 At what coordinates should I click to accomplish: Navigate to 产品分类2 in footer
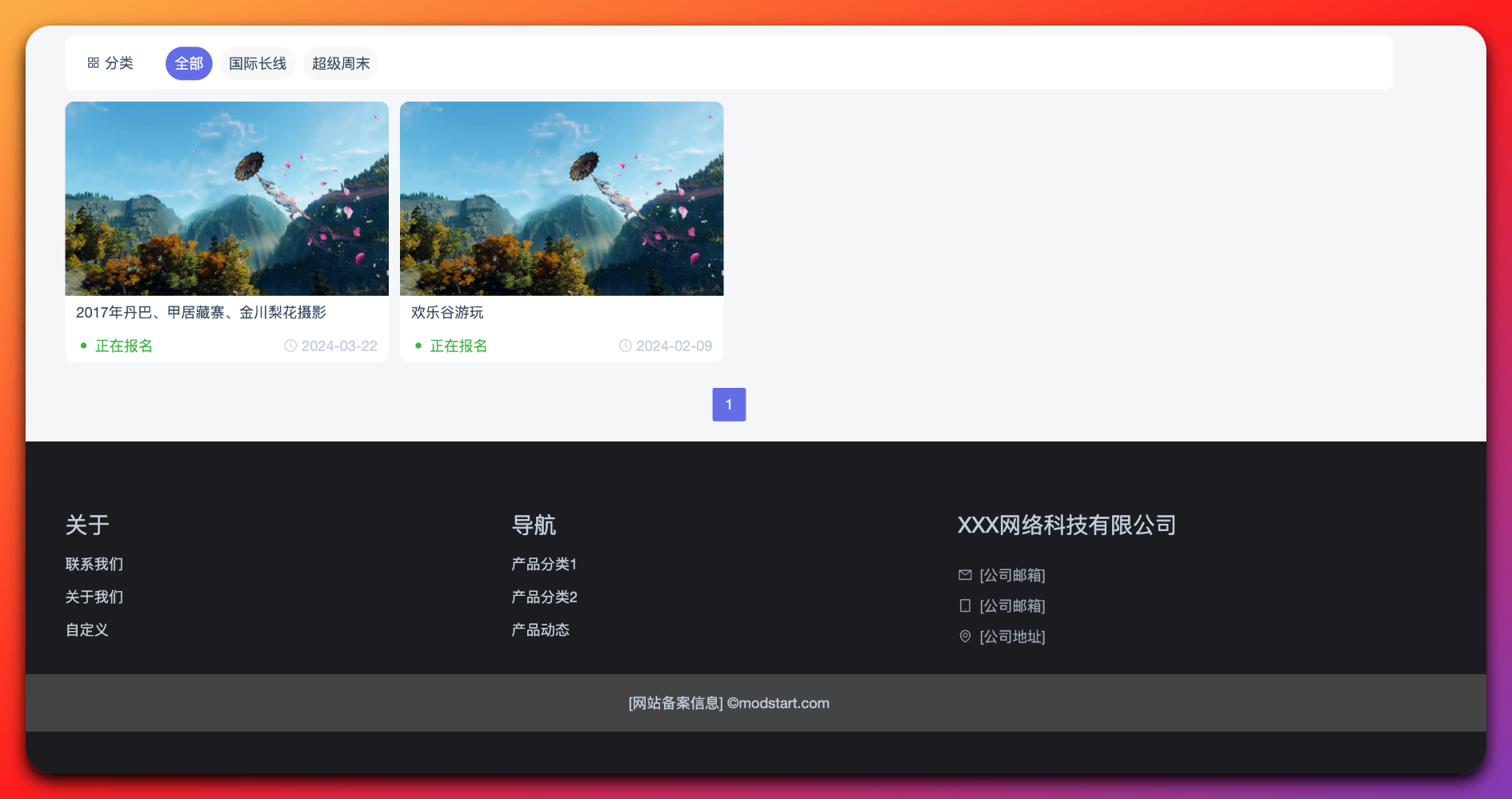[544, 597]
